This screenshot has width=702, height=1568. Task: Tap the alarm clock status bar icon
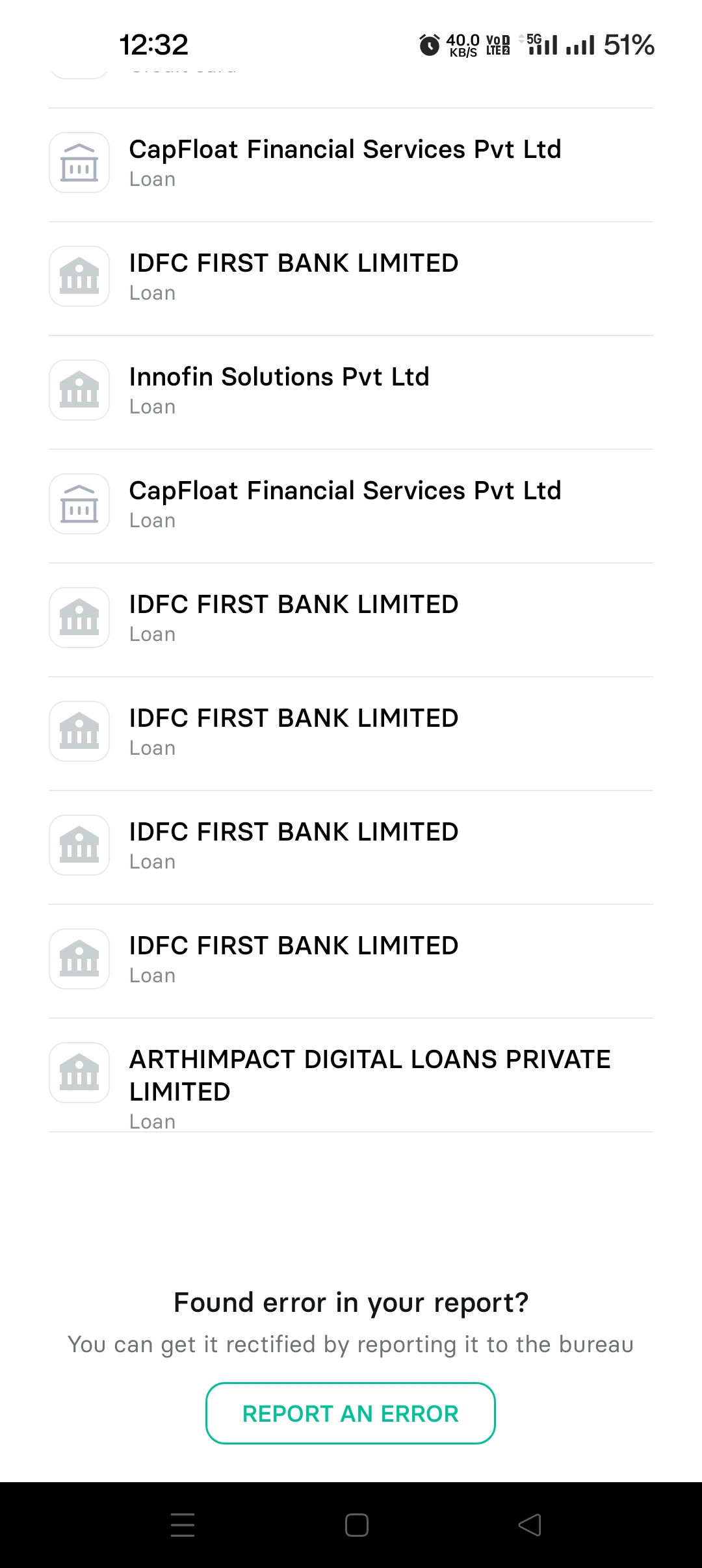tap(429, 45)
